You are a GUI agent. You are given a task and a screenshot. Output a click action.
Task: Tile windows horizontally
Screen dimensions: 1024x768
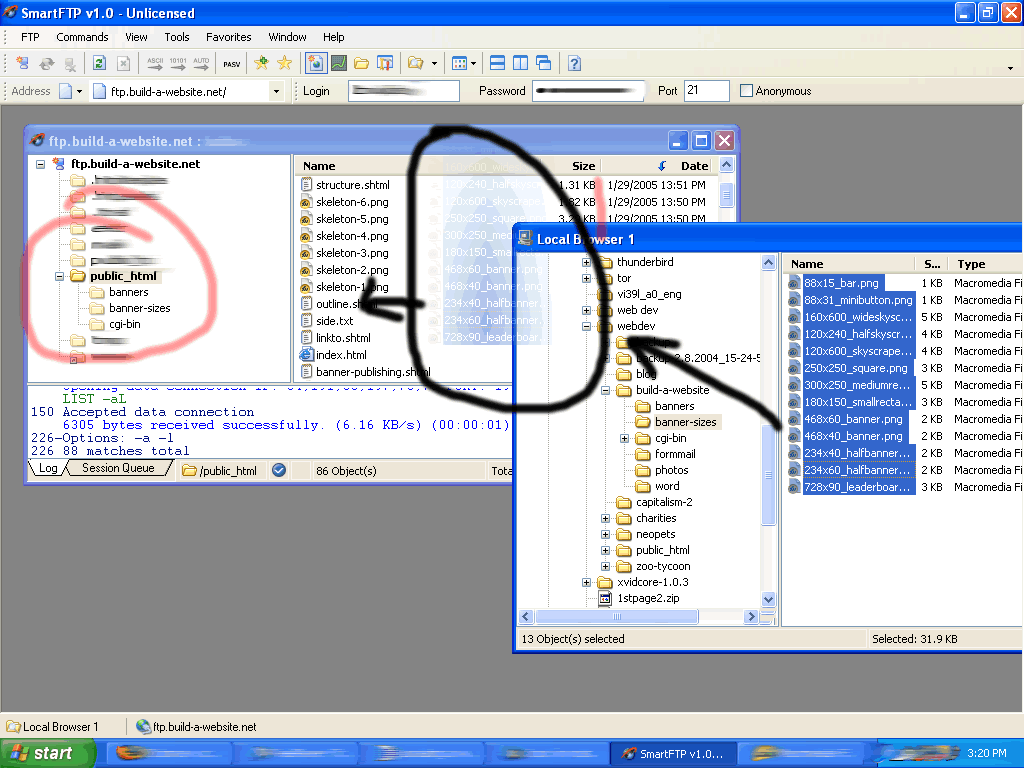pos(497,63)
